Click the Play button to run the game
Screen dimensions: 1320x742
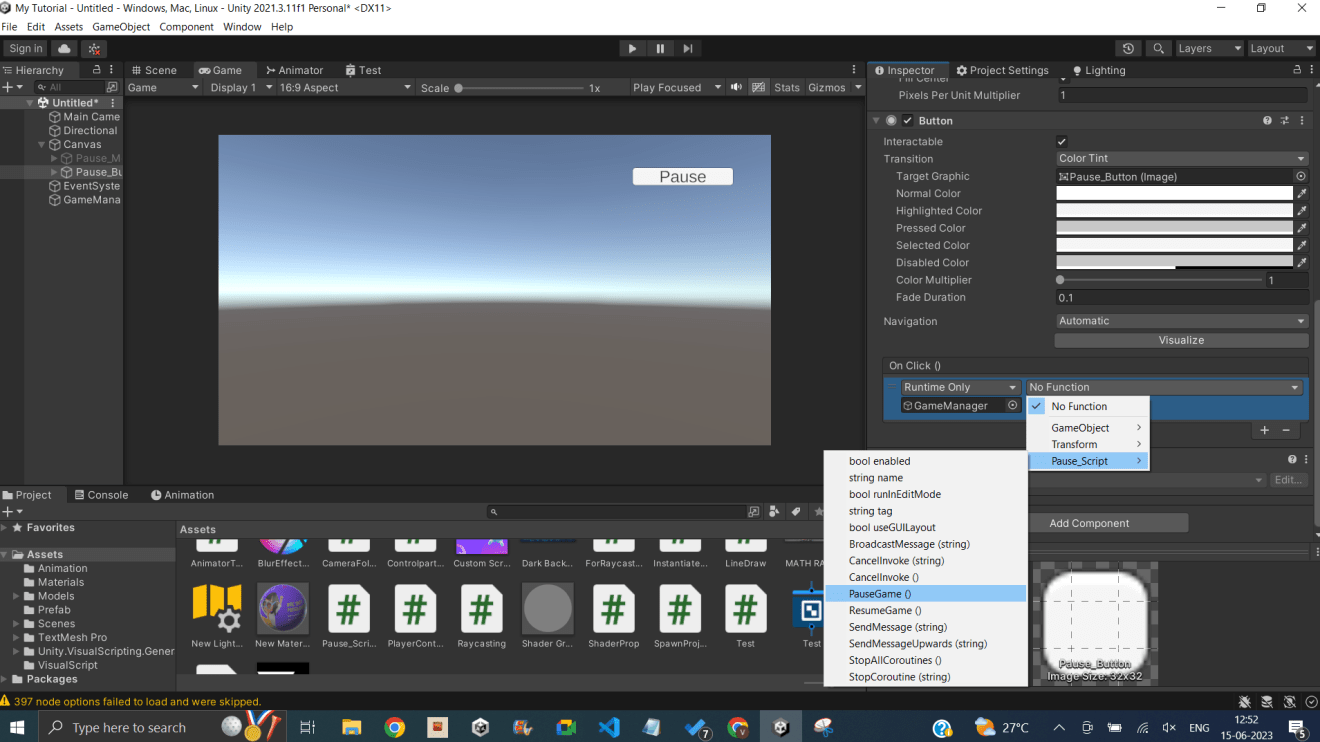[x=632, y=47]
